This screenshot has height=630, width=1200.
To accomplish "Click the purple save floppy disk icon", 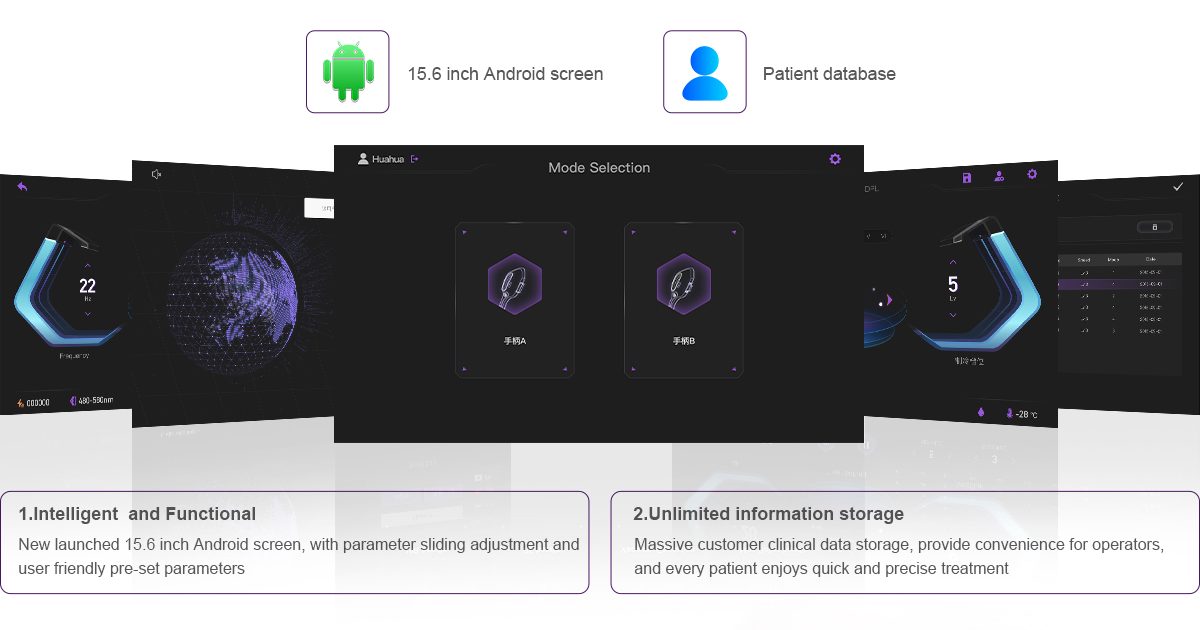I will pyautogui.click(x=967, y=177).
